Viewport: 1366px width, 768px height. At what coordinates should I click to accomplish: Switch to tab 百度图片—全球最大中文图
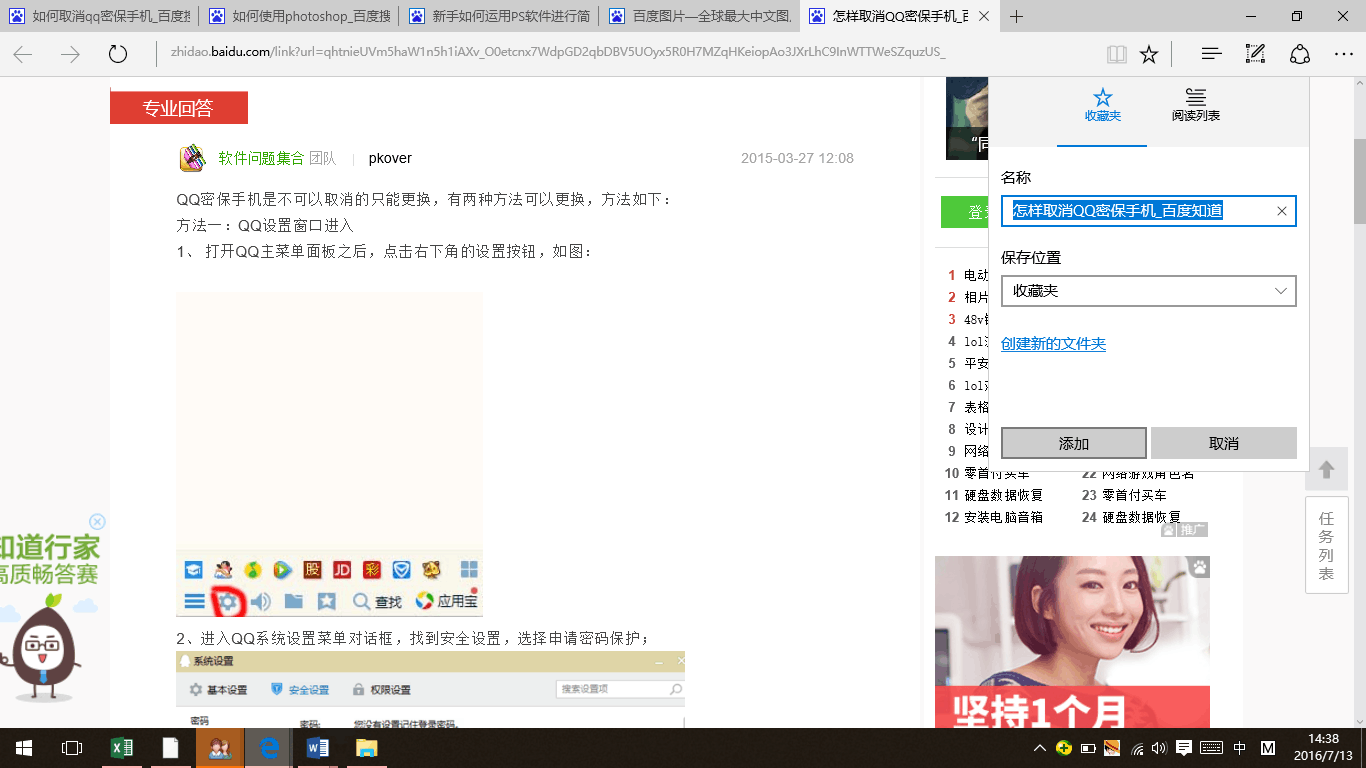[x=700, y=16]
